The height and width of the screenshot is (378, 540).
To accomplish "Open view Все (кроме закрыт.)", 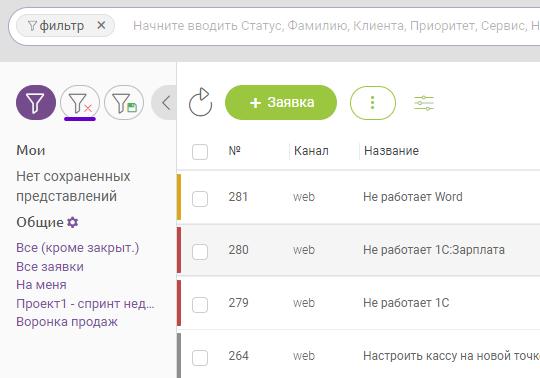I will (x=77, y=248).
